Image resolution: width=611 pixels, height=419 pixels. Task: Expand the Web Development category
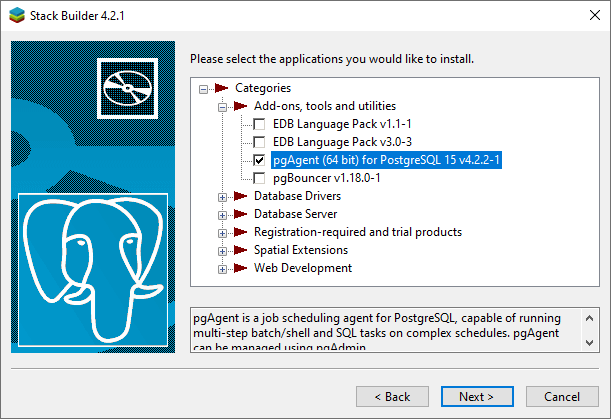tap(222, 269)
